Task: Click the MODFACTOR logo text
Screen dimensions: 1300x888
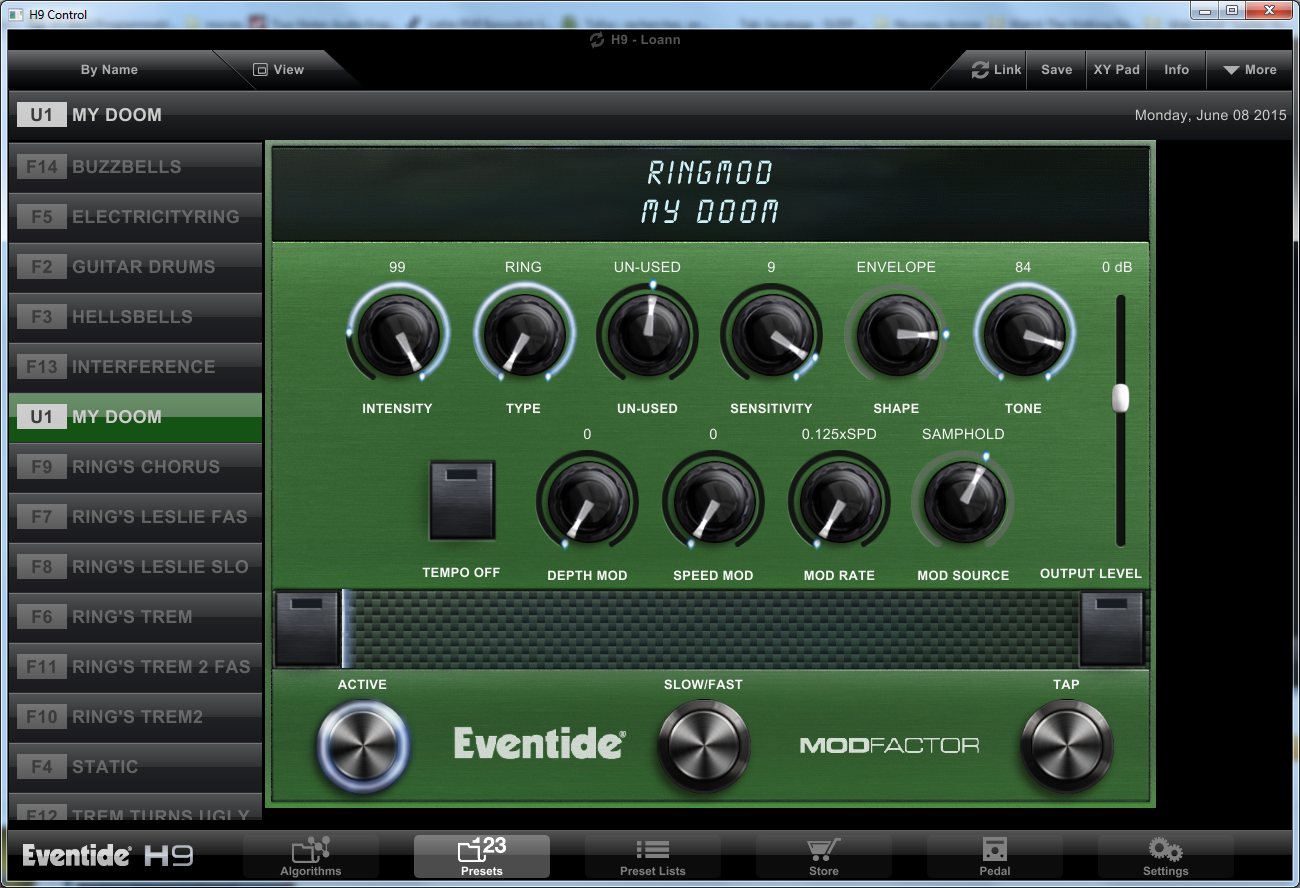Action: coord(889,745)
